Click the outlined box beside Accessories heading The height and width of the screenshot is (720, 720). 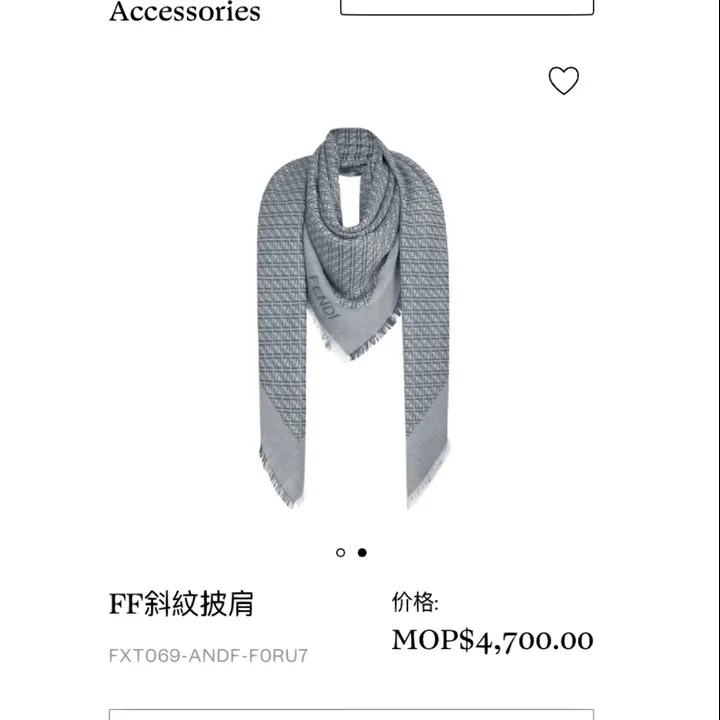point(467,7)
